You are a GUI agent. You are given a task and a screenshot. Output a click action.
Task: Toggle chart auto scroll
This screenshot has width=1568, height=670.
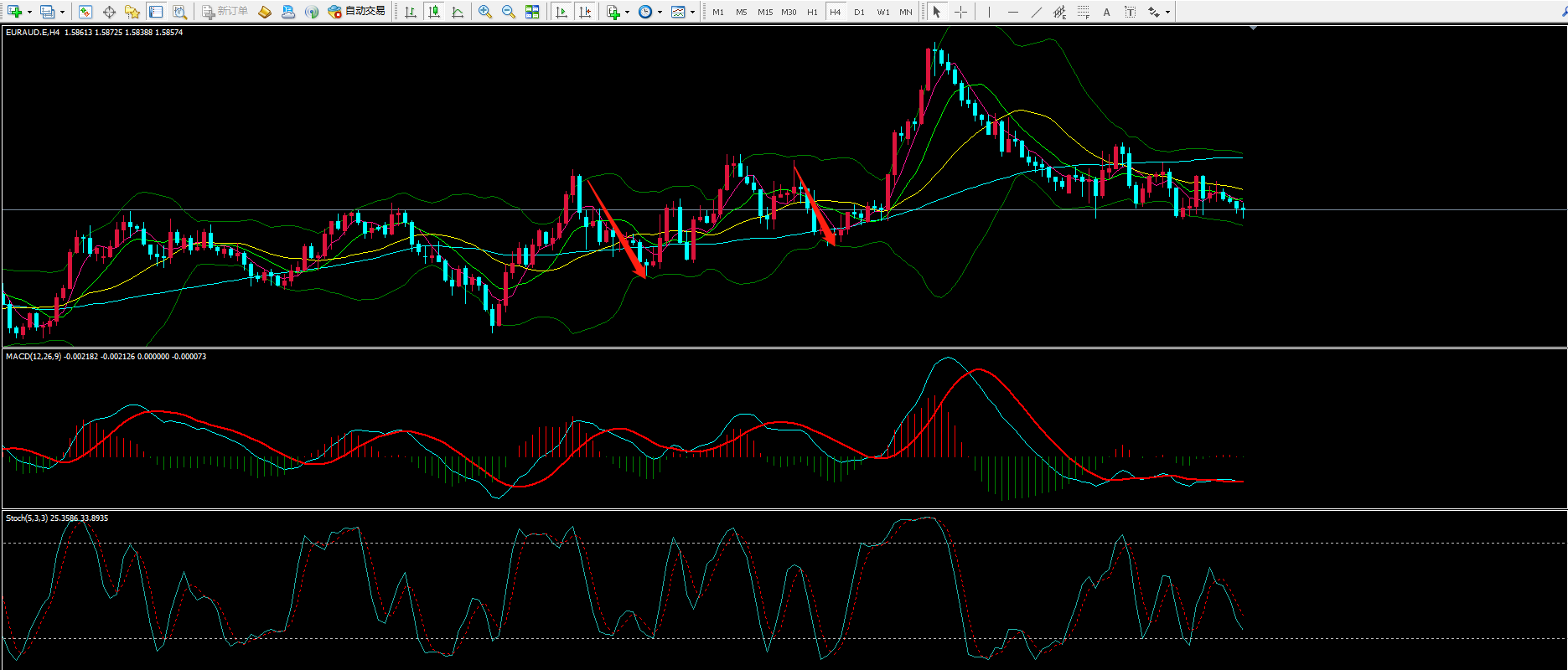click(x=561, y=12)
